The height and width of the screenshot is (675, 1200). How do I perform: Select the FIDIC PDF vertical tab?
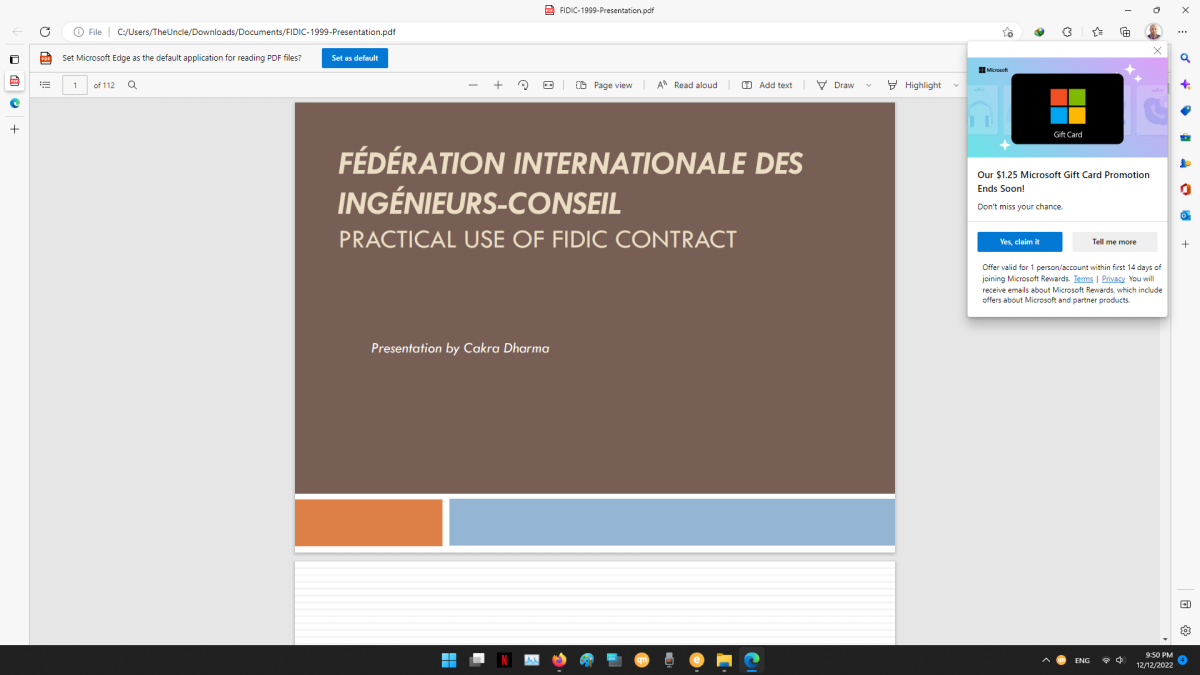(x=14, y=81)
